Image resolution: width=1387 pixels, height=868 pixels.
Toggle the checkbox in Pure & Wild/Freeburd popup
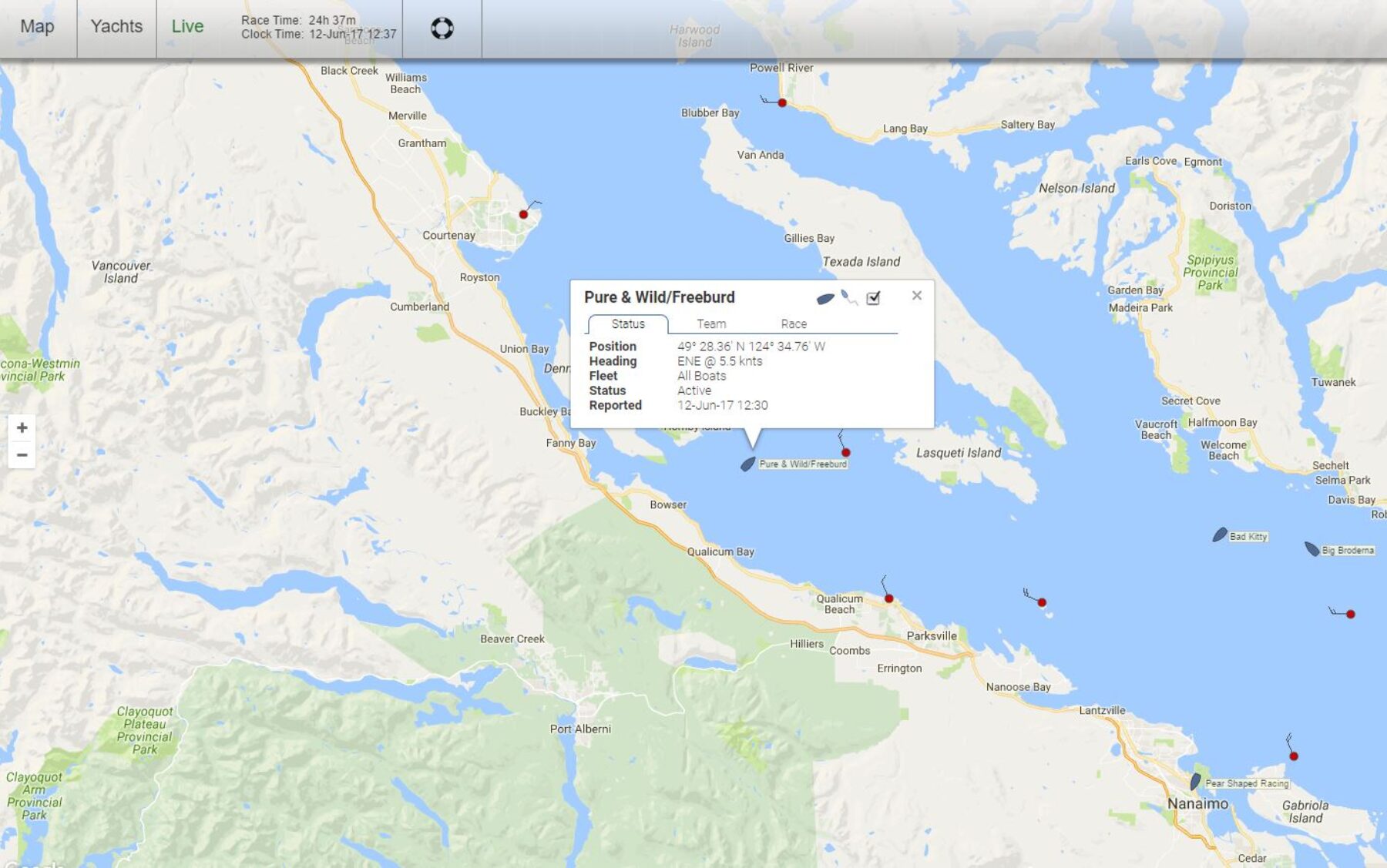click(873, 298)
